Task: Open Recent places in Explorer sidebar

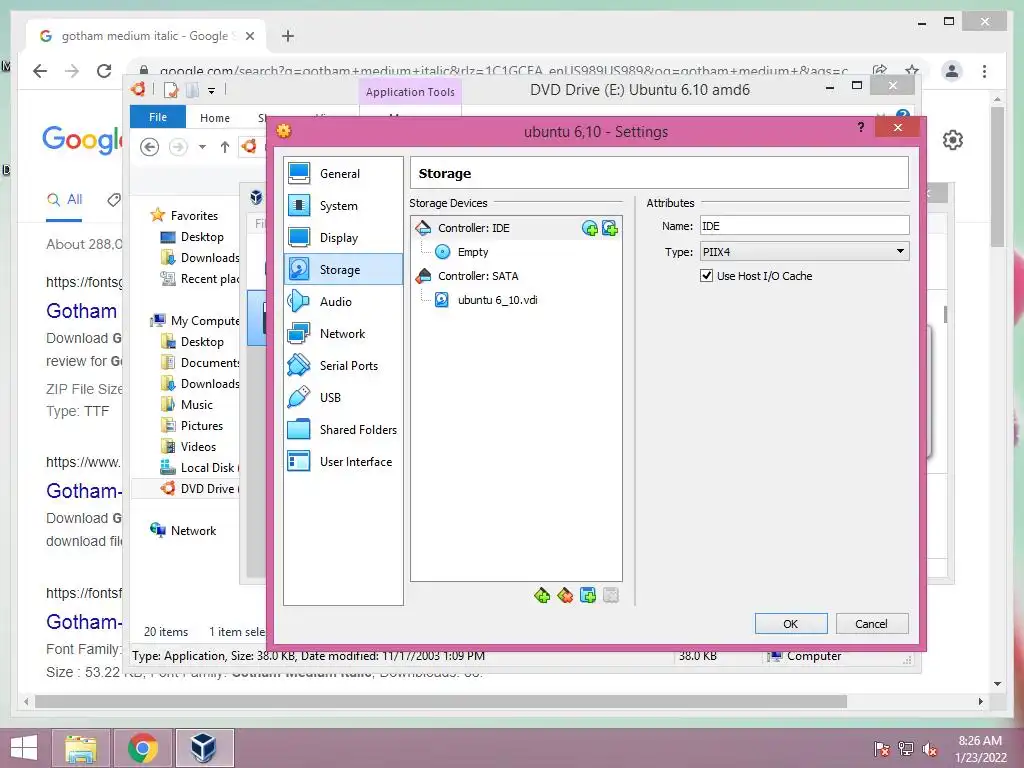Action: tap(210, 279)
